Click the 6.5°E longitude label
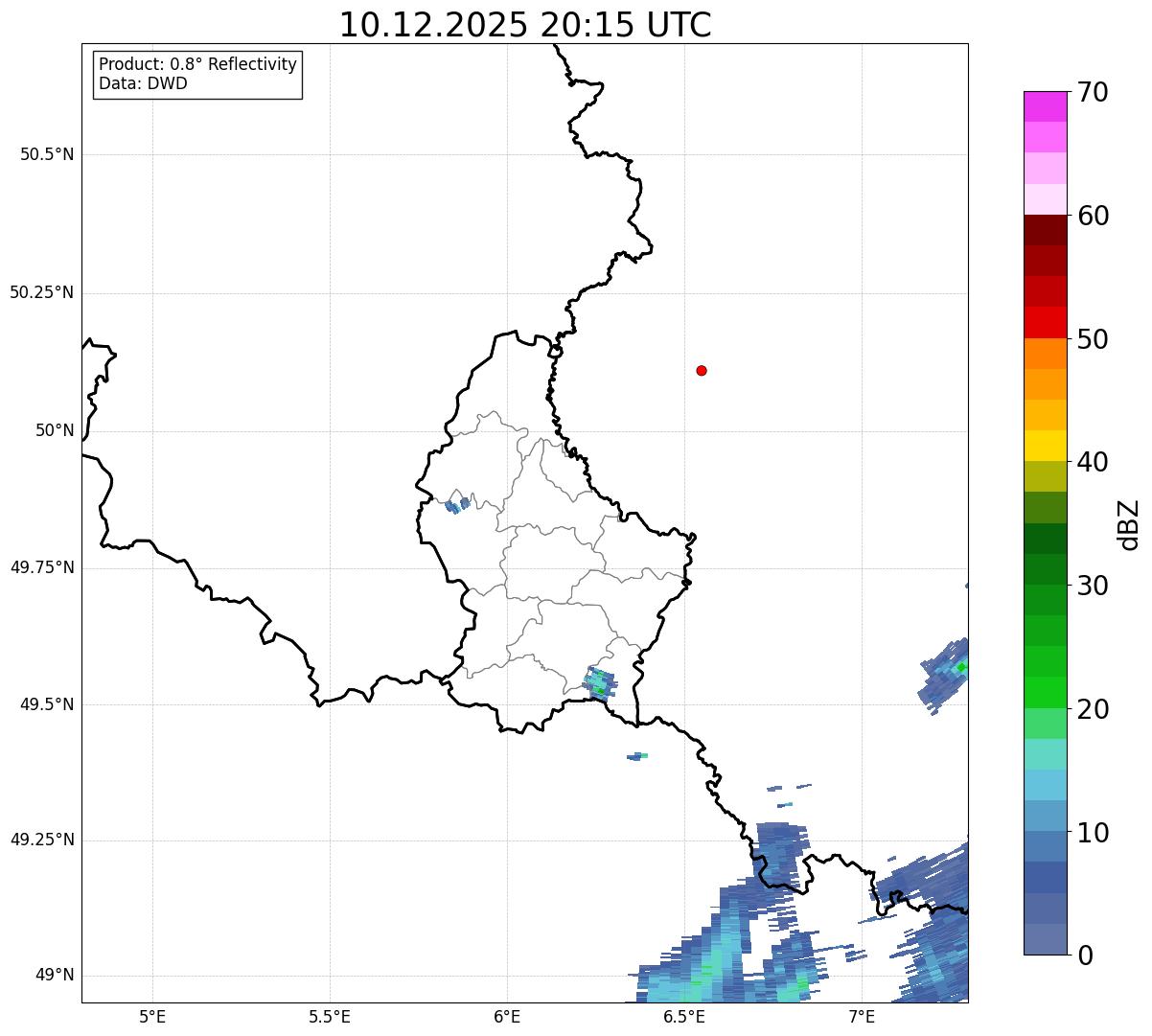The width and height of the screenshot is (1152, 1036). pos(684,1016)
